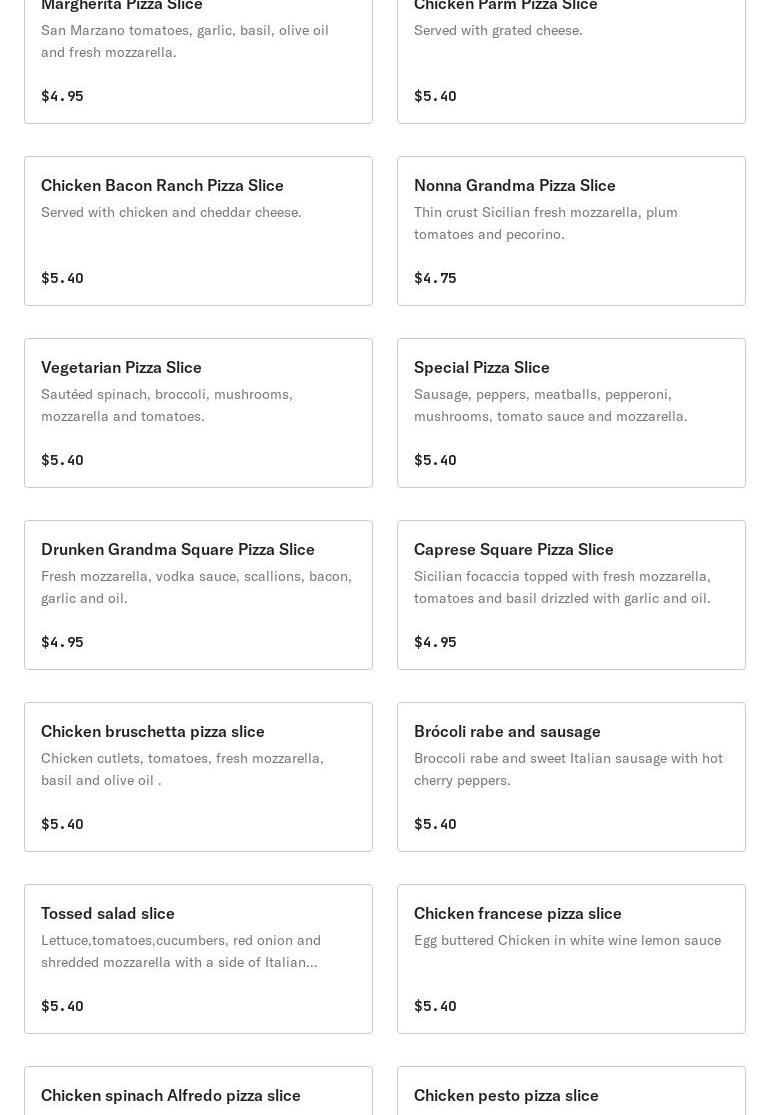Screen dimensions: 770x1115
Task: Click the Special Pizza Slice ingredients description
Action: [550, 405]
